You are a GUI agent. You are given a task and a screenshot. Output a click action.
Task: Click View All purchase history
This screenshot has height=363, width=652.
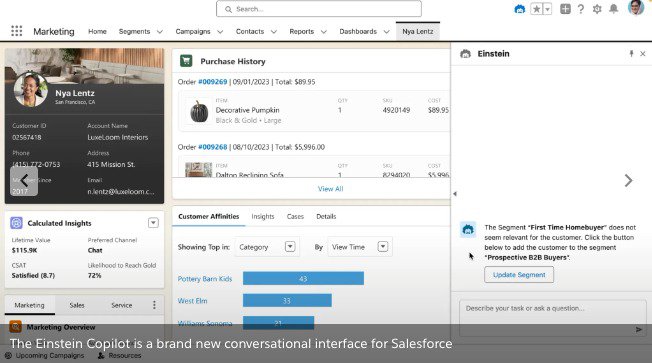click(331, 189)
